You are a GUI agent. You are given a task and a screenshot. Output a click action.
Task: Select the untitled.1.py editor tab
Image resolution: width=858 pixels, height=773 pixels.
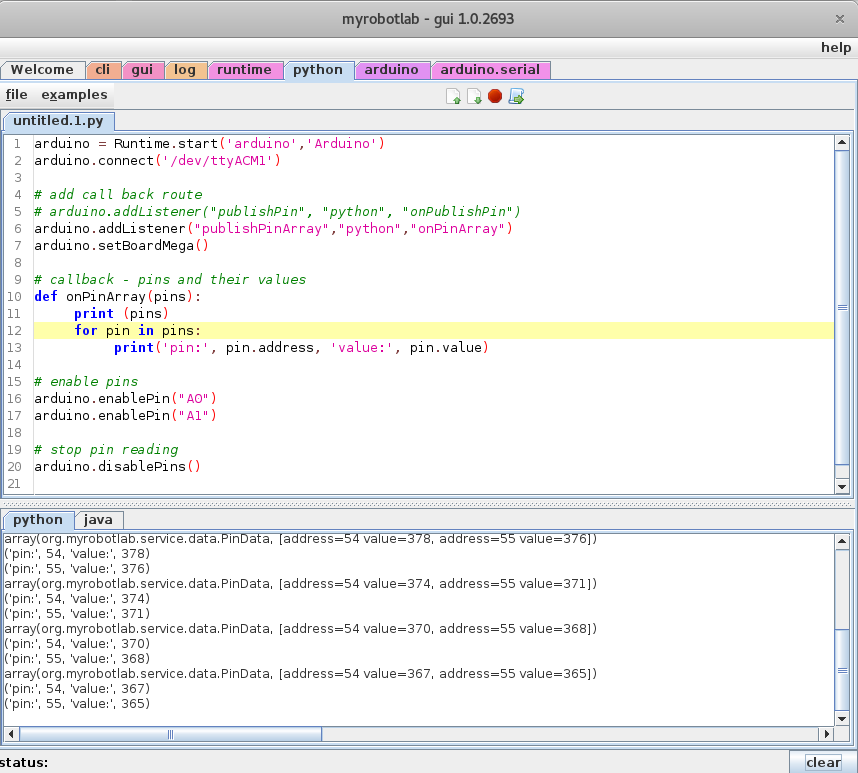pyautogui.click(x=59, y=121)
